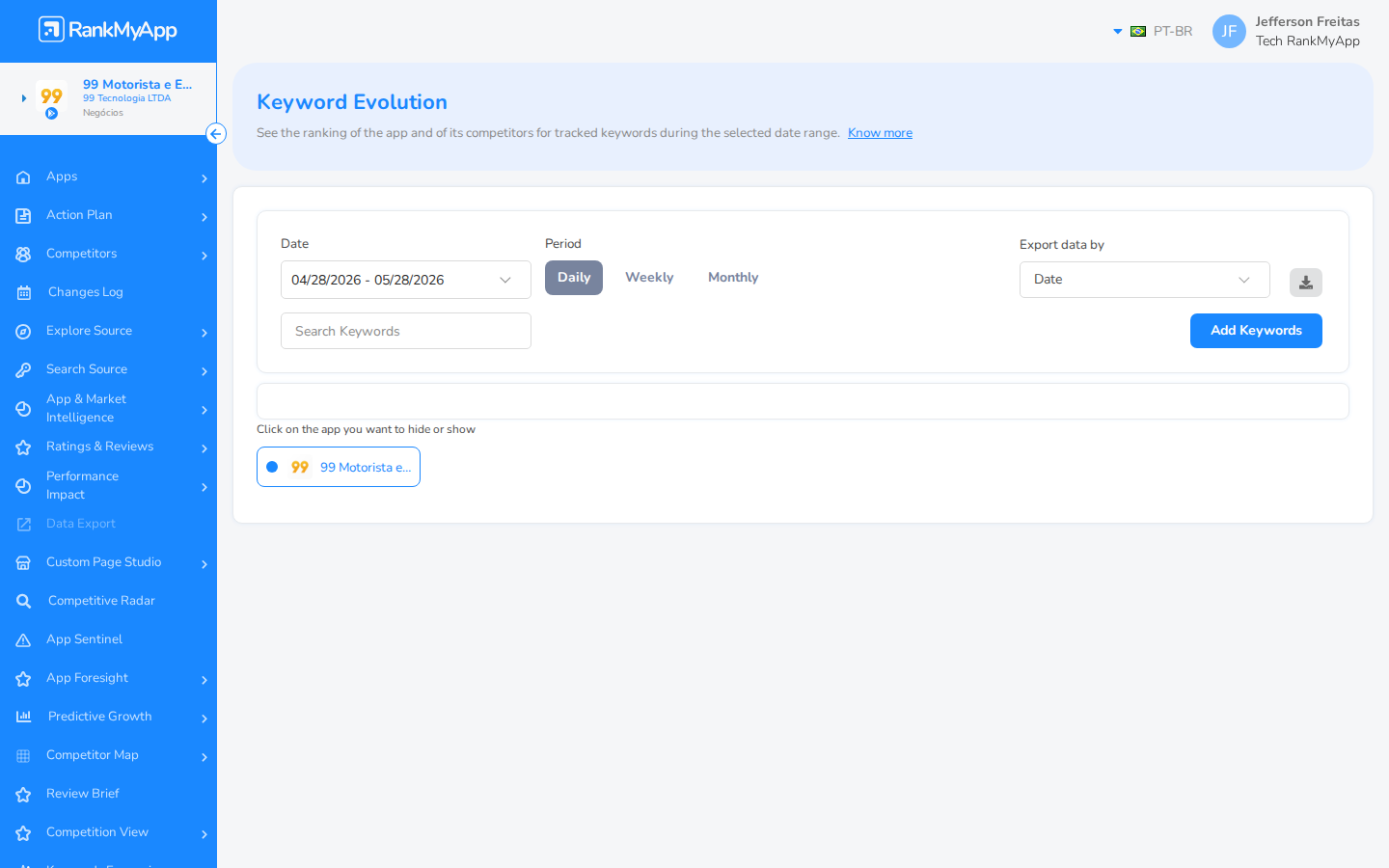Viewport: 1389px width, 868px height.
Task: Click the 99 Motorista e E... app title
Action: 137,84
